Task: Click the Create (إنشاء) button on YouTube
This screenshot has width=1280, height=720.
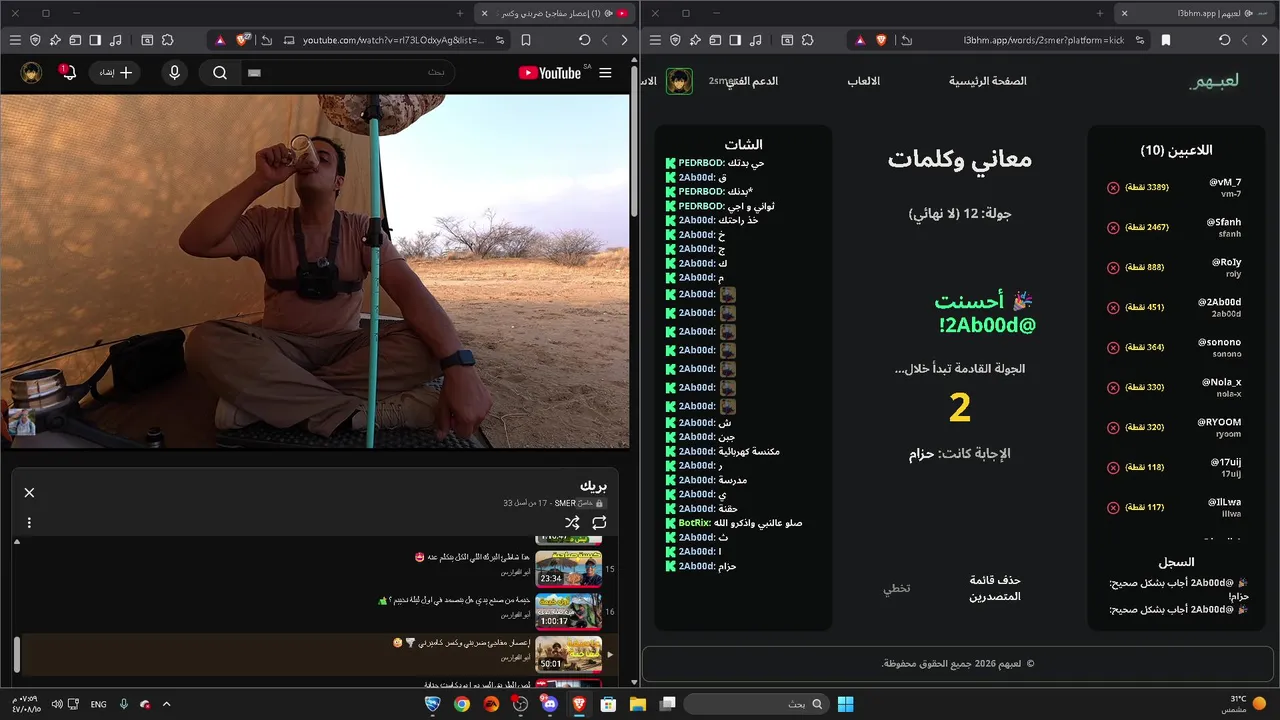Action: coord(115,73)
